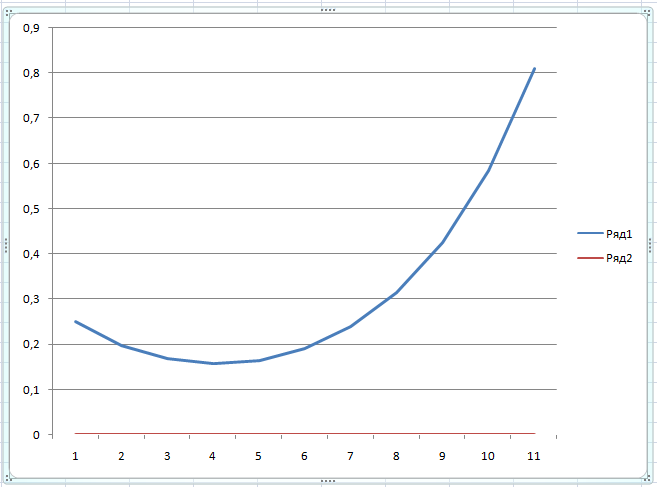Click the top-center chart resize handle
The height and width of the screenshot is (487, 657).
pyautogui.click(x=328, y=10)
